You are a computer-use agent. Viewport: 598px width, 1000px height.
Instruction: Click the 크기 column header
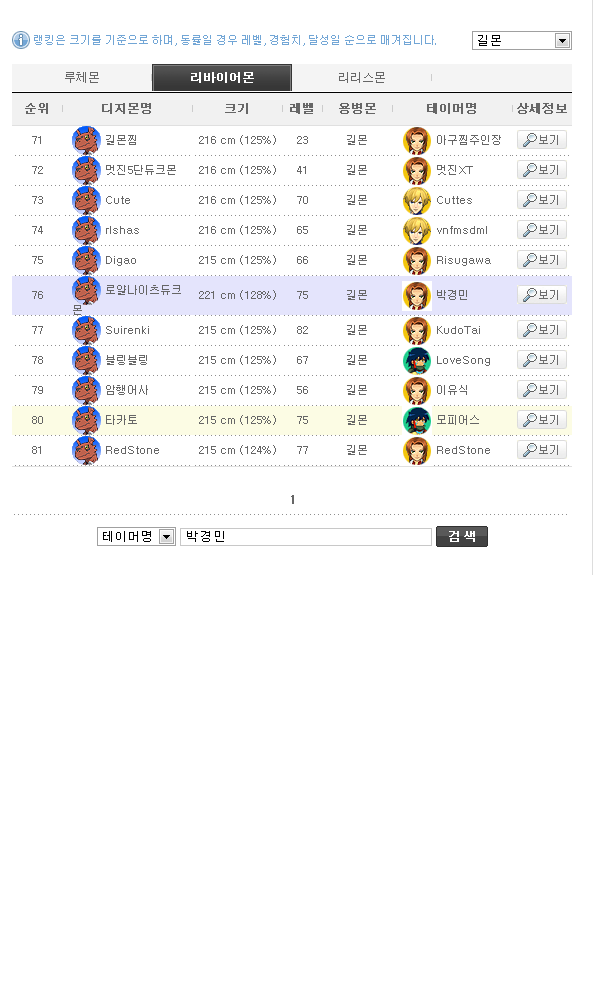pos(237,109)
